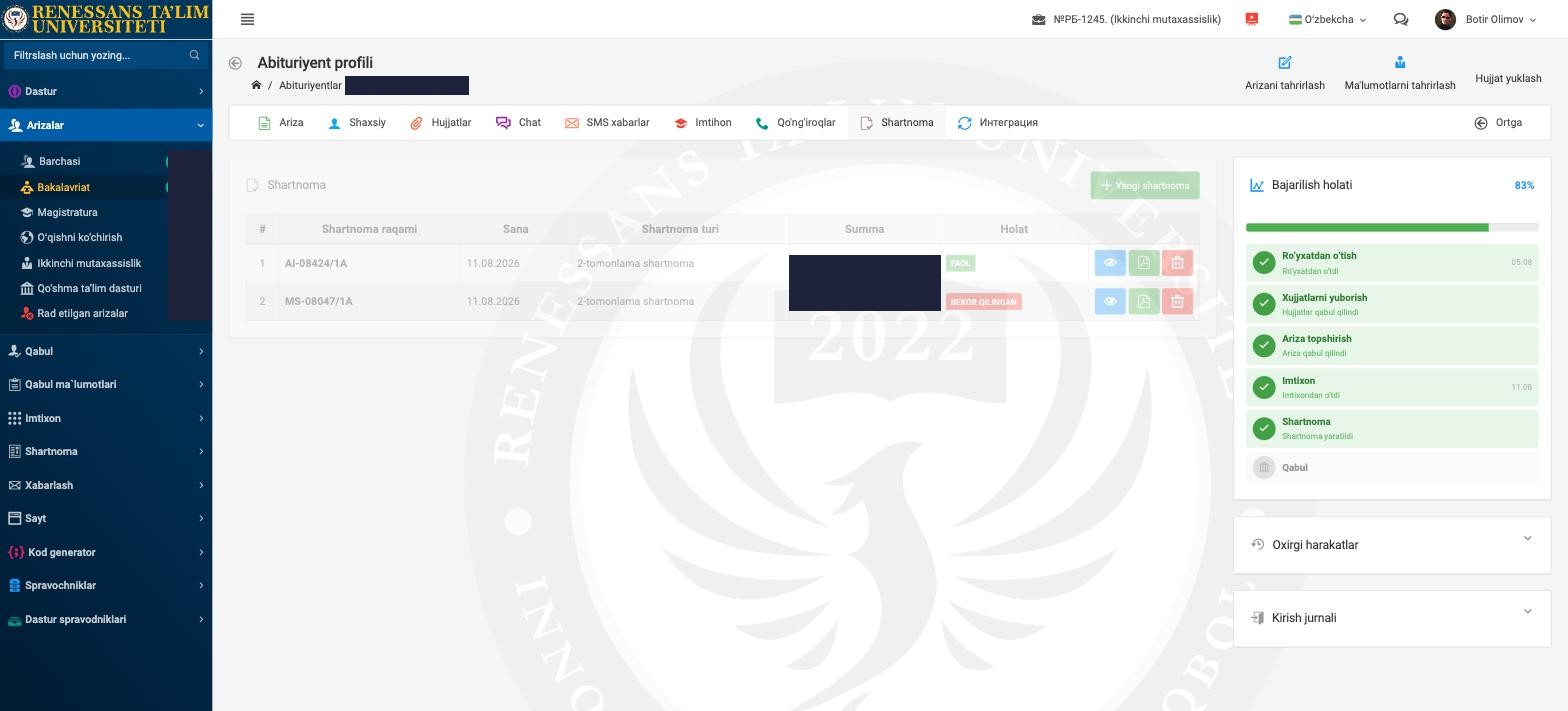Viewport: 1568px width, 711px height.
Task: Click Arizani tahrirlash edit icon
Action: click(1285, 62)
